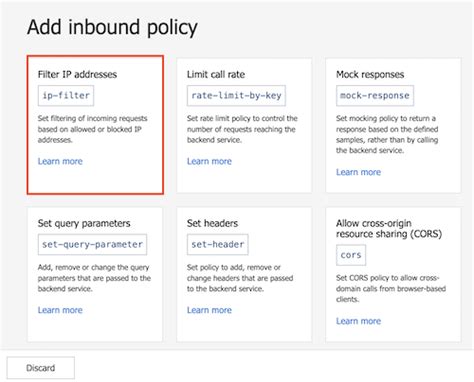
Task: Click the 'Set CORS policy to allow' description
Action: click(391, 289)
